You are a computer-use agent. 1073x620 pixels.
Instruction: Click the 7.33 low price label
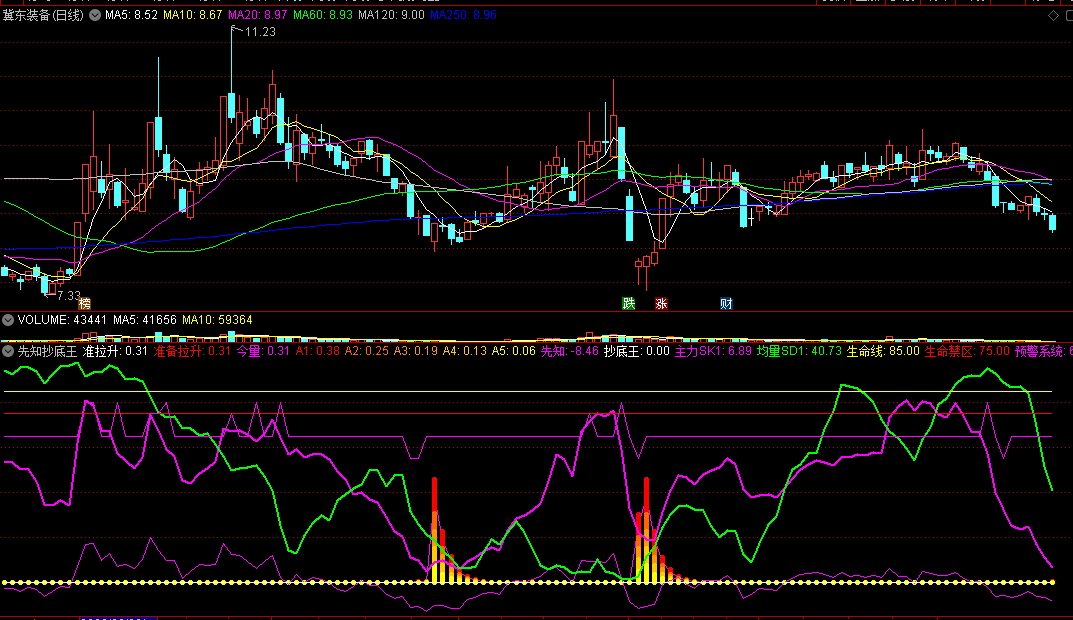point(68,296)
